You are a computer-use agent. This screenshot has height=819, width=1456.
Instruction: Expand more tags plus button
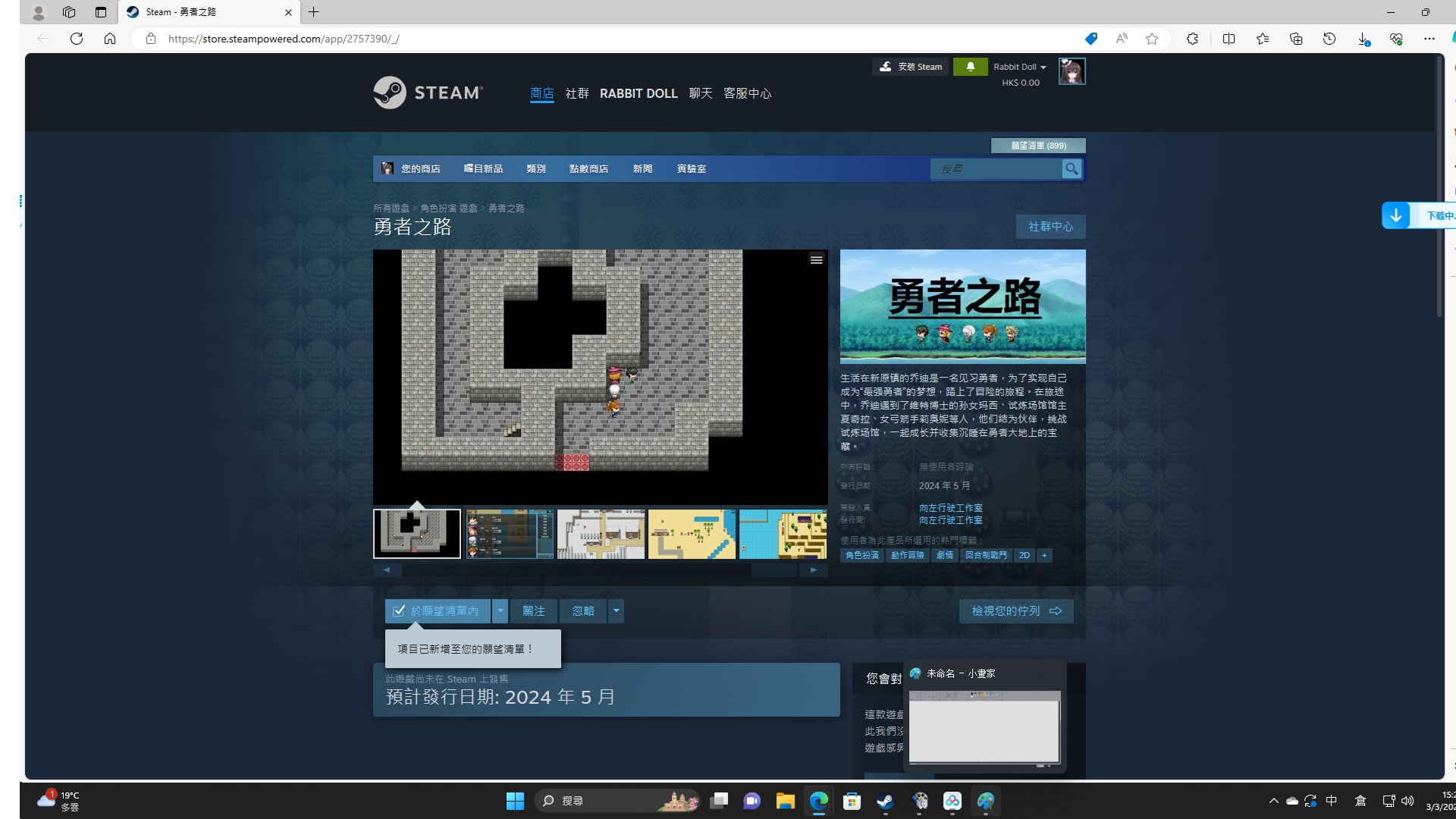(x=1044, y=555)
